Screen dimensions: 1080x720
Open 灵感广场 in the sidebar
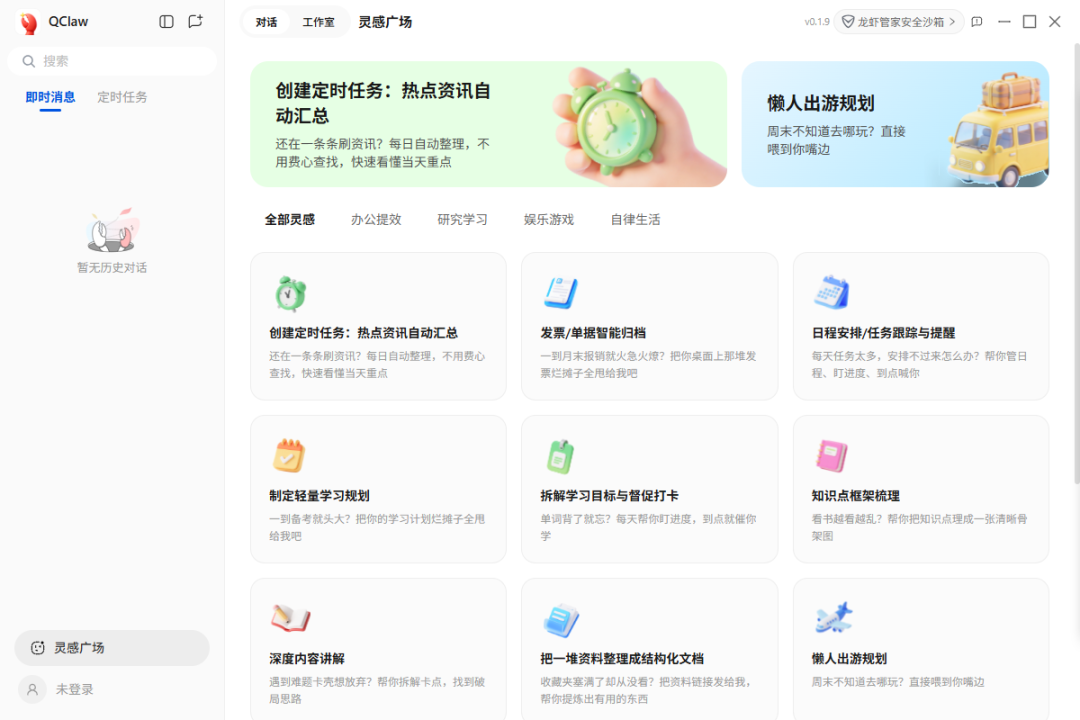click(112, 648)
